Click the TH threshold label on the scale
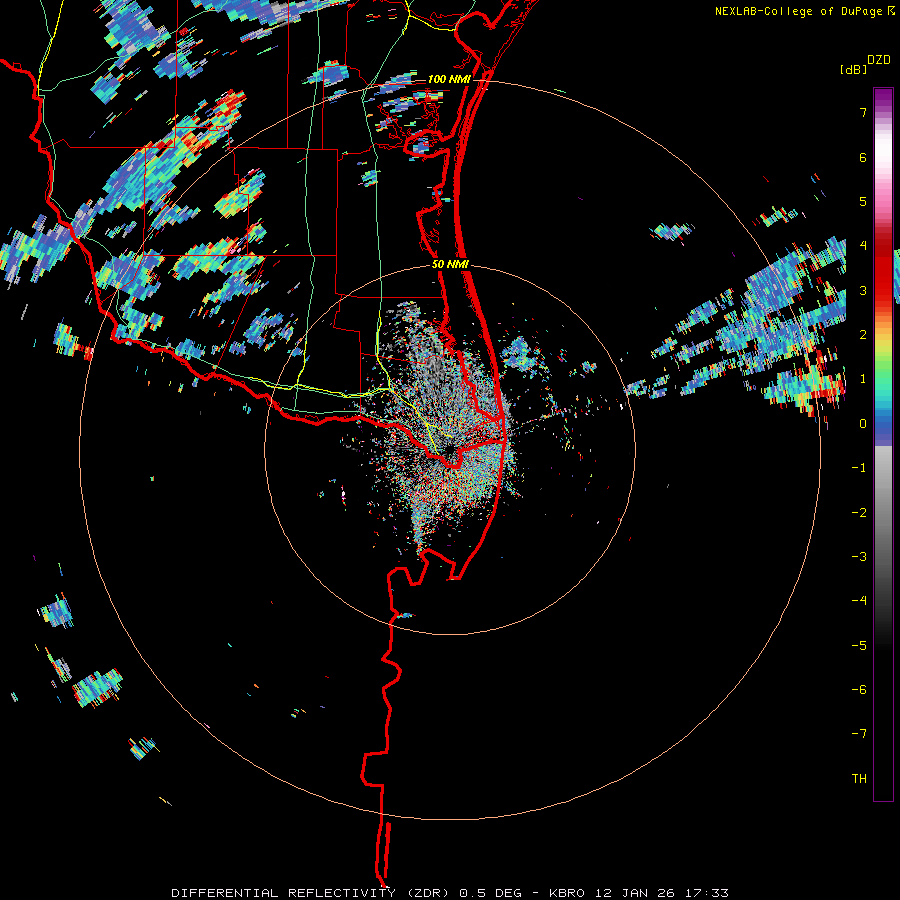The width and height of the screenshot is (900, 900). coord(859,779)
